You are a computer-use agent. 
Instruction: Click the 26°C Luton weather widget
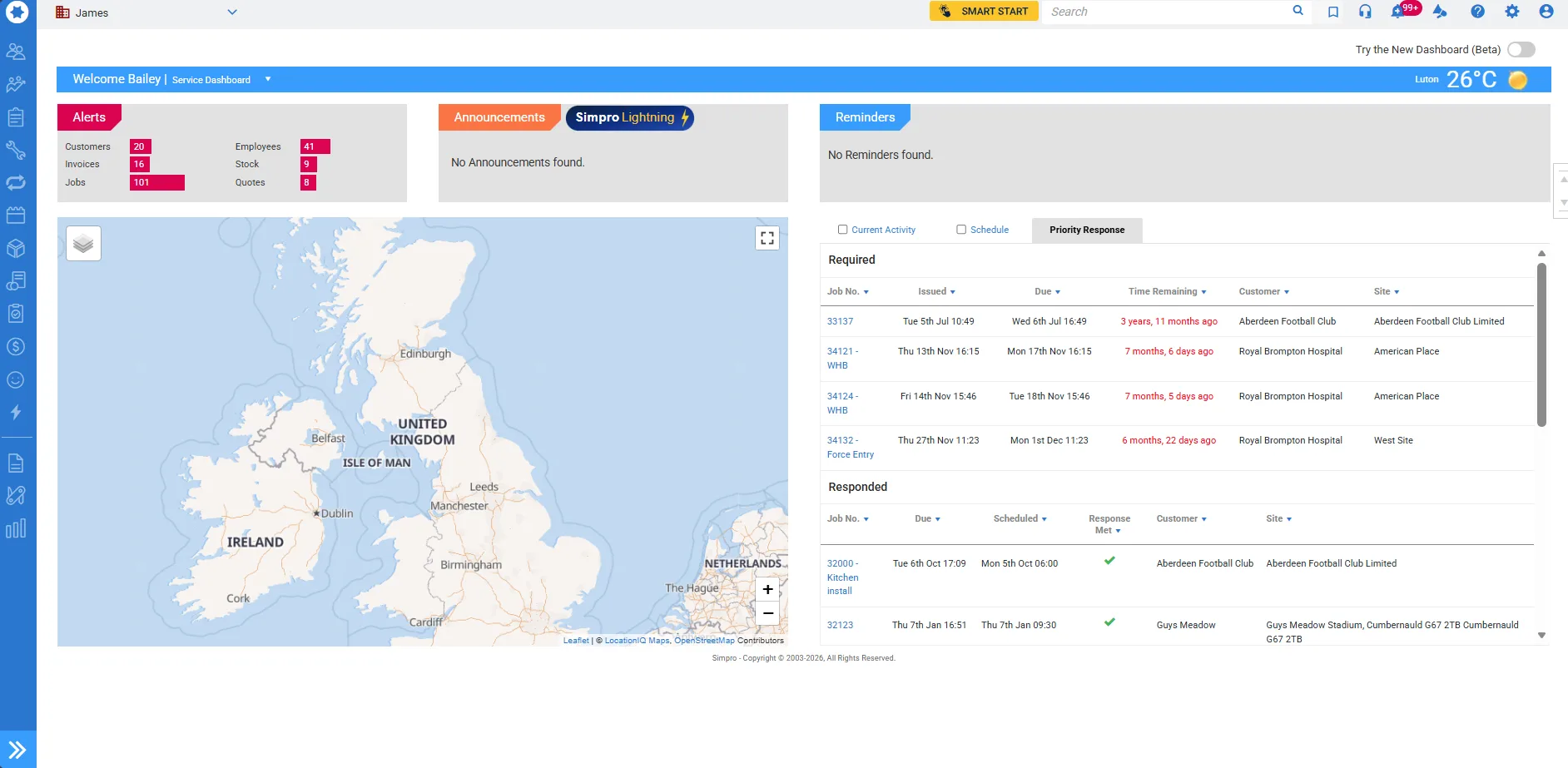pos(1471,79)
